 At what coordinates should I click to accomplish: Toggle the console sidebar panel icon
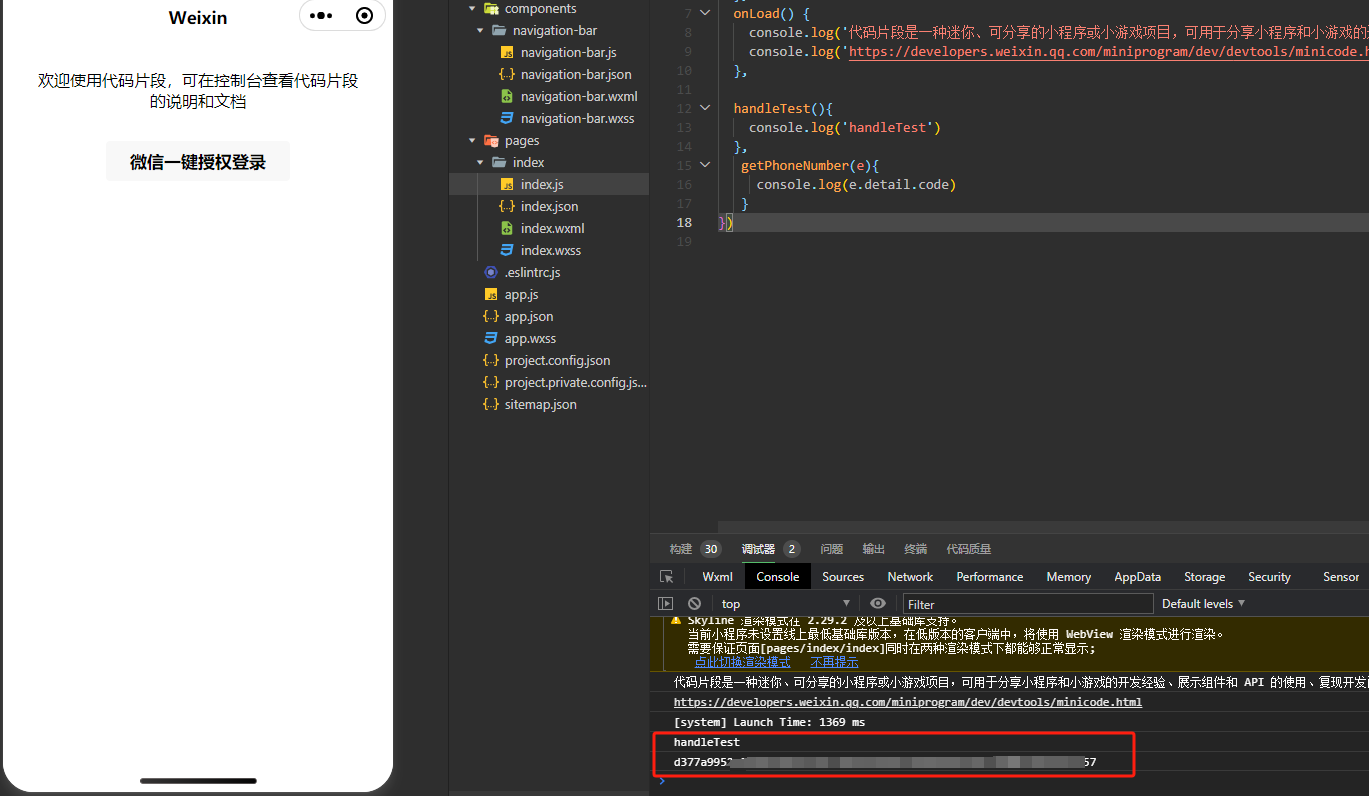665,604
